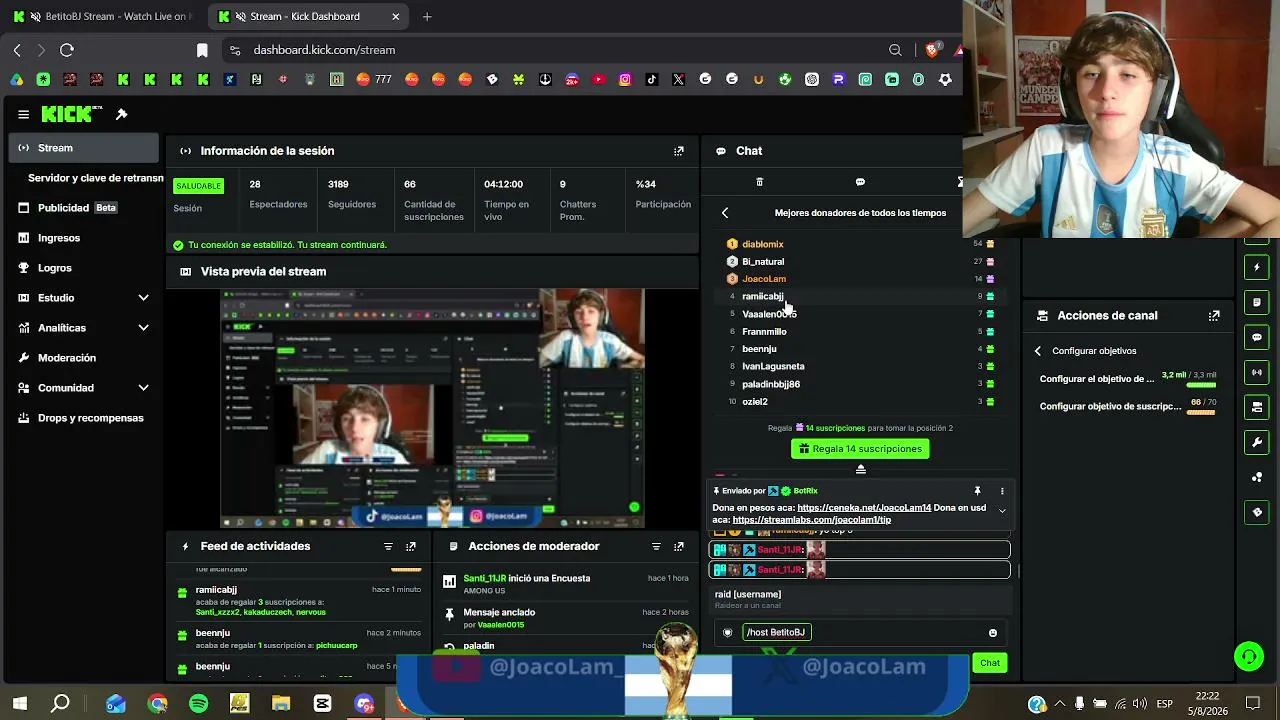Expand the pinned BotRix message
This screenshot has height=720, width=1280.
pyautogui.click(x=1002, y=511)
